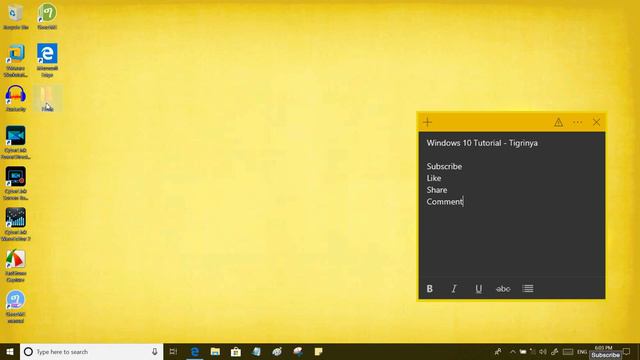640x360 pixels.
Task: Show hidden system tray icons
Action: [x=513, y=352]
